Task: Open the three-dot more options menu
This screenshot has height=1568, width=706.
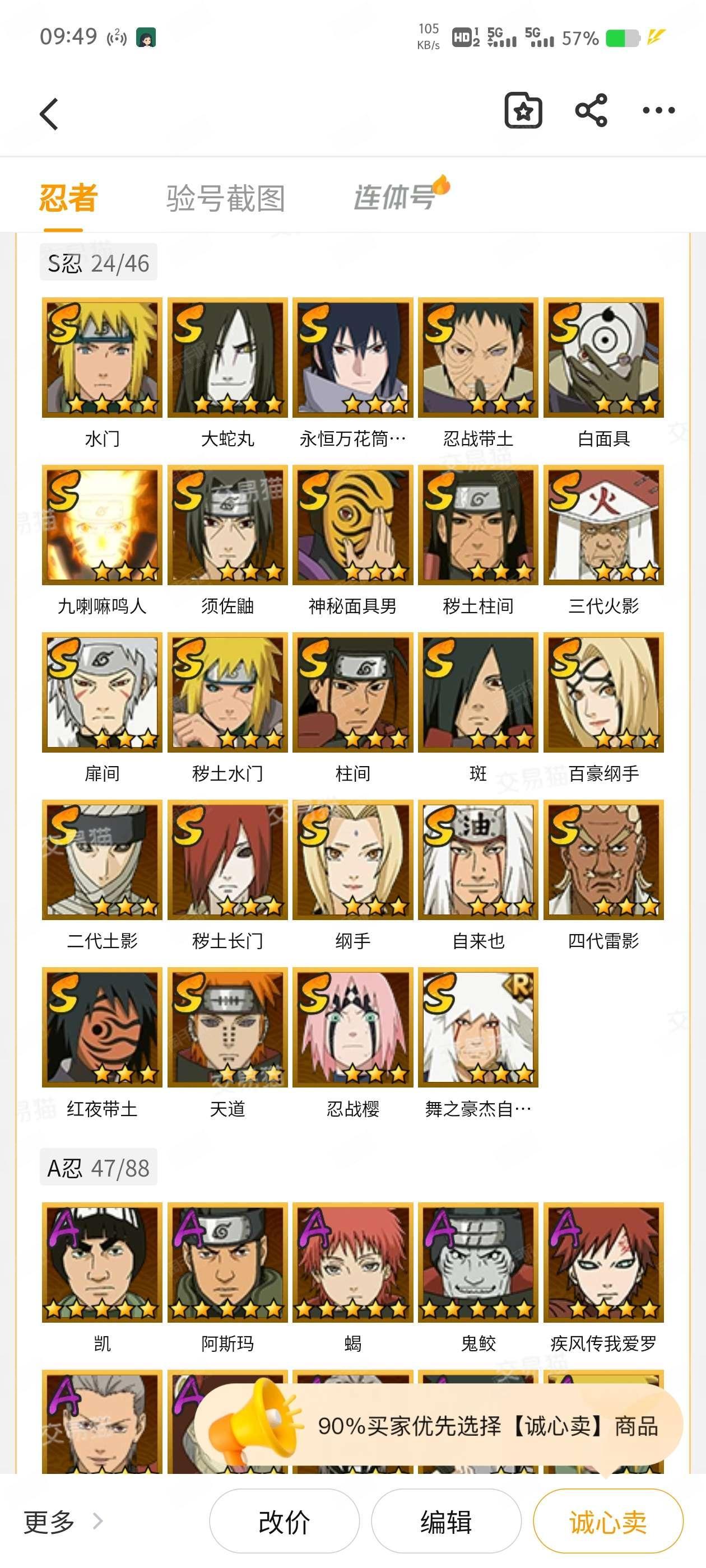Action: (658, 111)
